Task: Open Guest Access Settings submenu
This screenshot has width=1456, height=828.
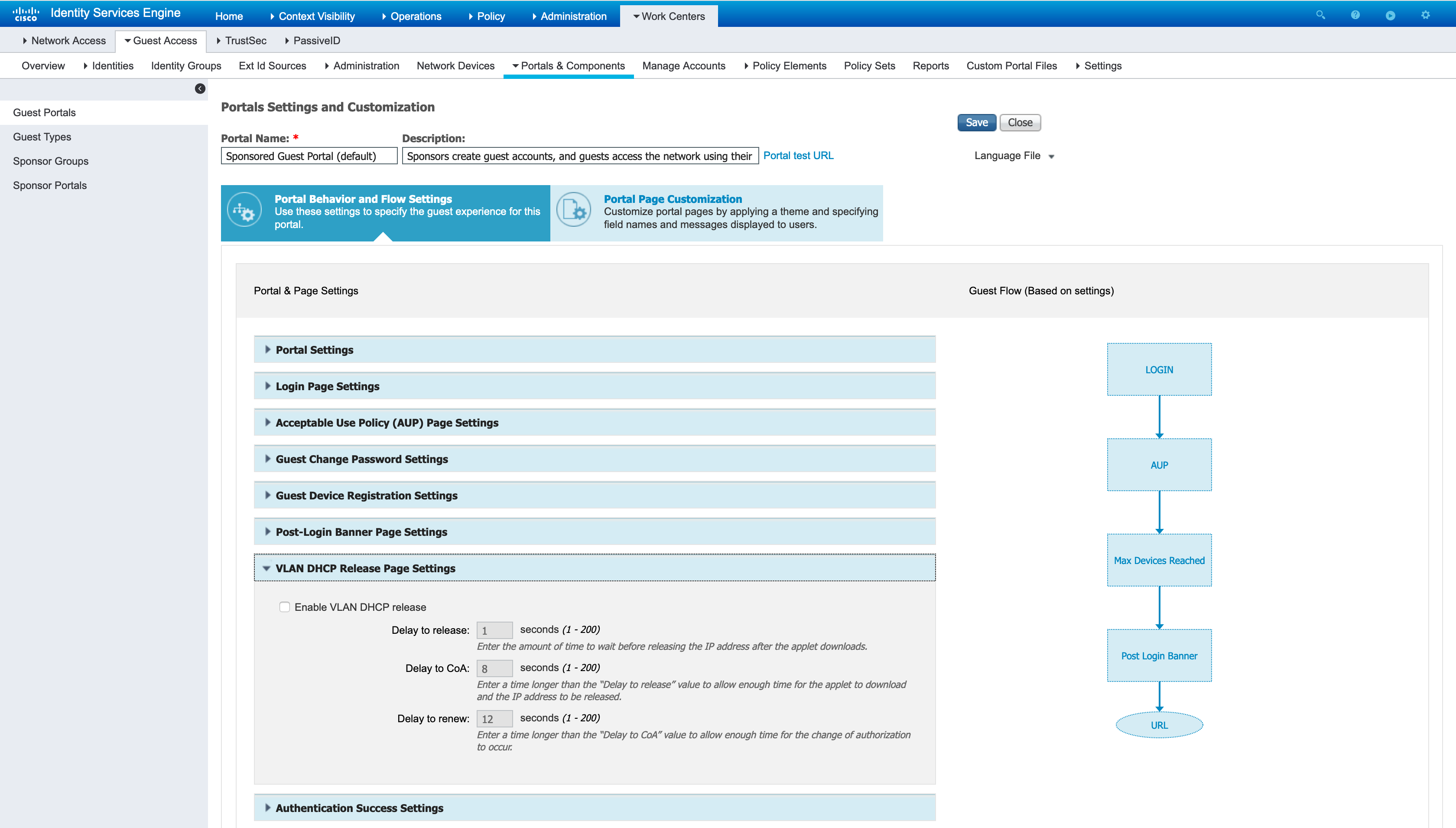Action: 1098,65
